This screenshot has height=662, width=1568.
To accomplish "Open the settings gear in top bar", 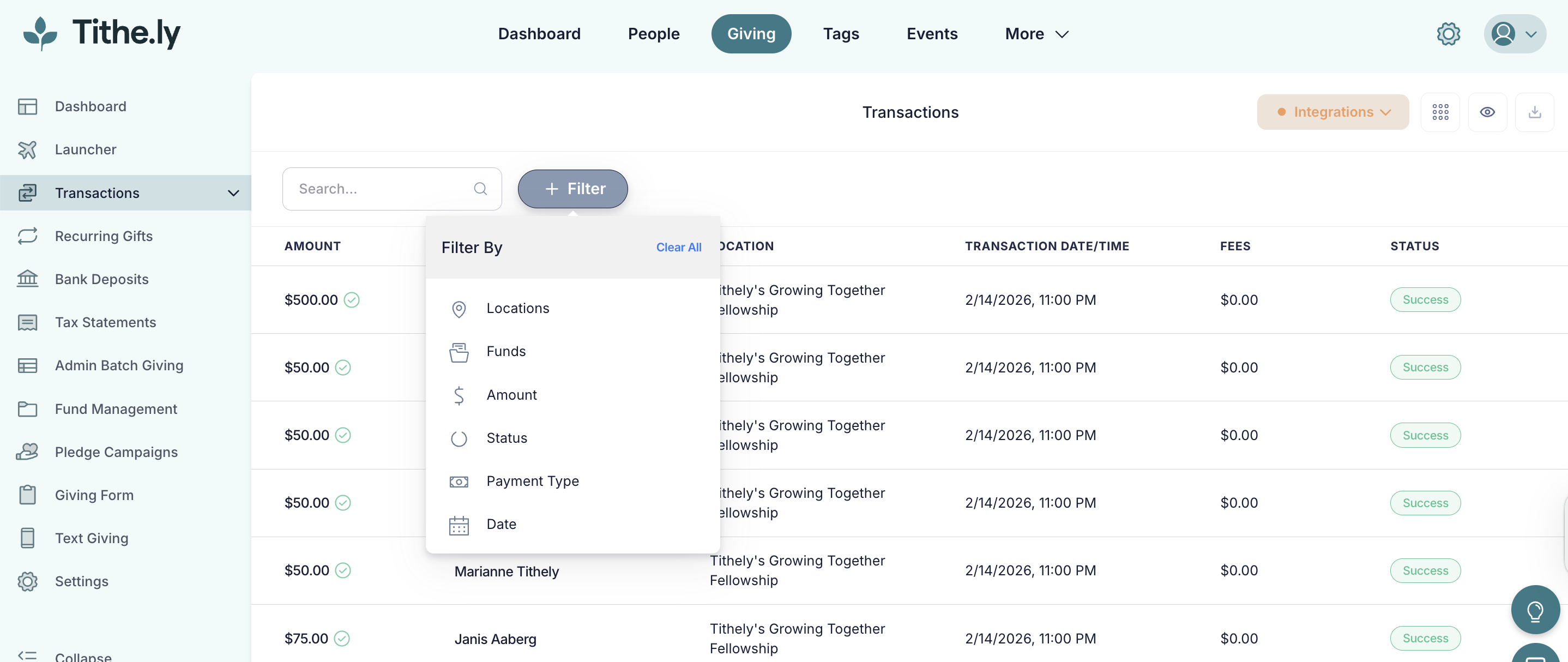I will click(x=1448, y=34).
